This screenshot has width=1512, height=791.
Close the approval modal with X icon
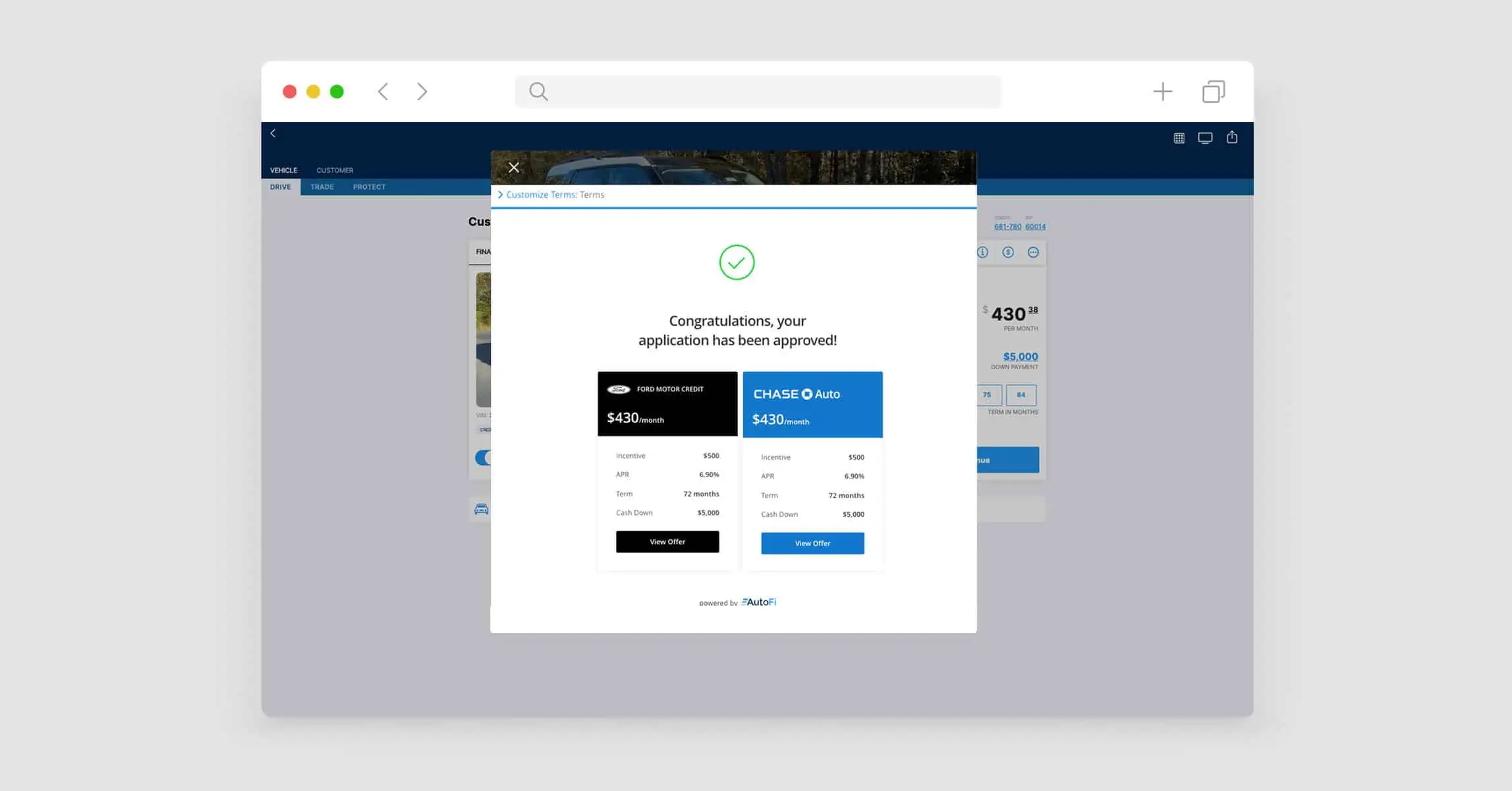(514, 167)
